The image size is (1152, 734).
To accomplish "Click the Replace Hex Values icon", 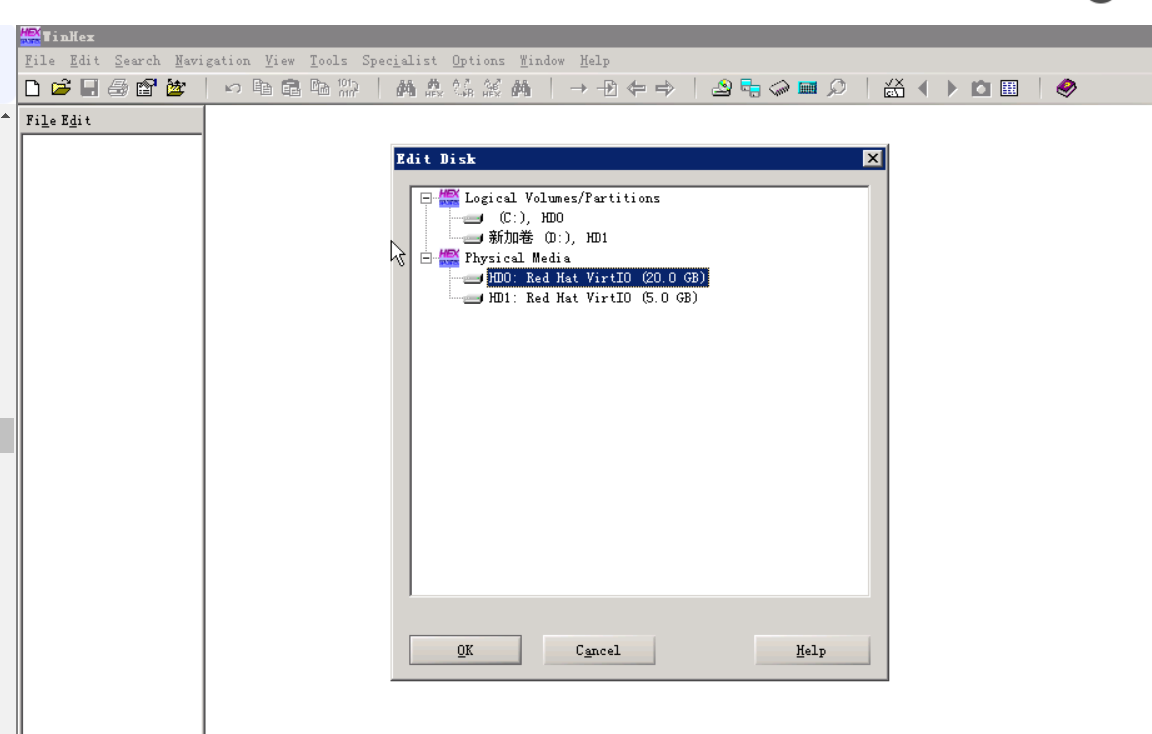I will pyautogui.click(x=492, y=88).
